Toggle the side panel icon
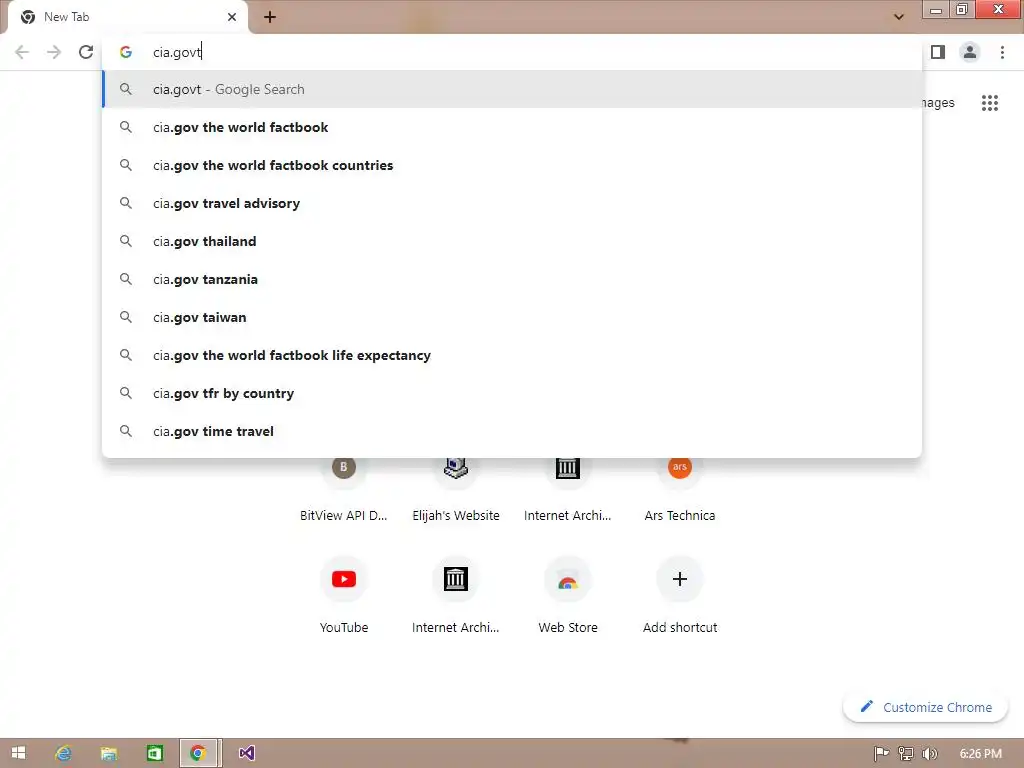Viewport: 1024px width, 768px height. (938, 52)
